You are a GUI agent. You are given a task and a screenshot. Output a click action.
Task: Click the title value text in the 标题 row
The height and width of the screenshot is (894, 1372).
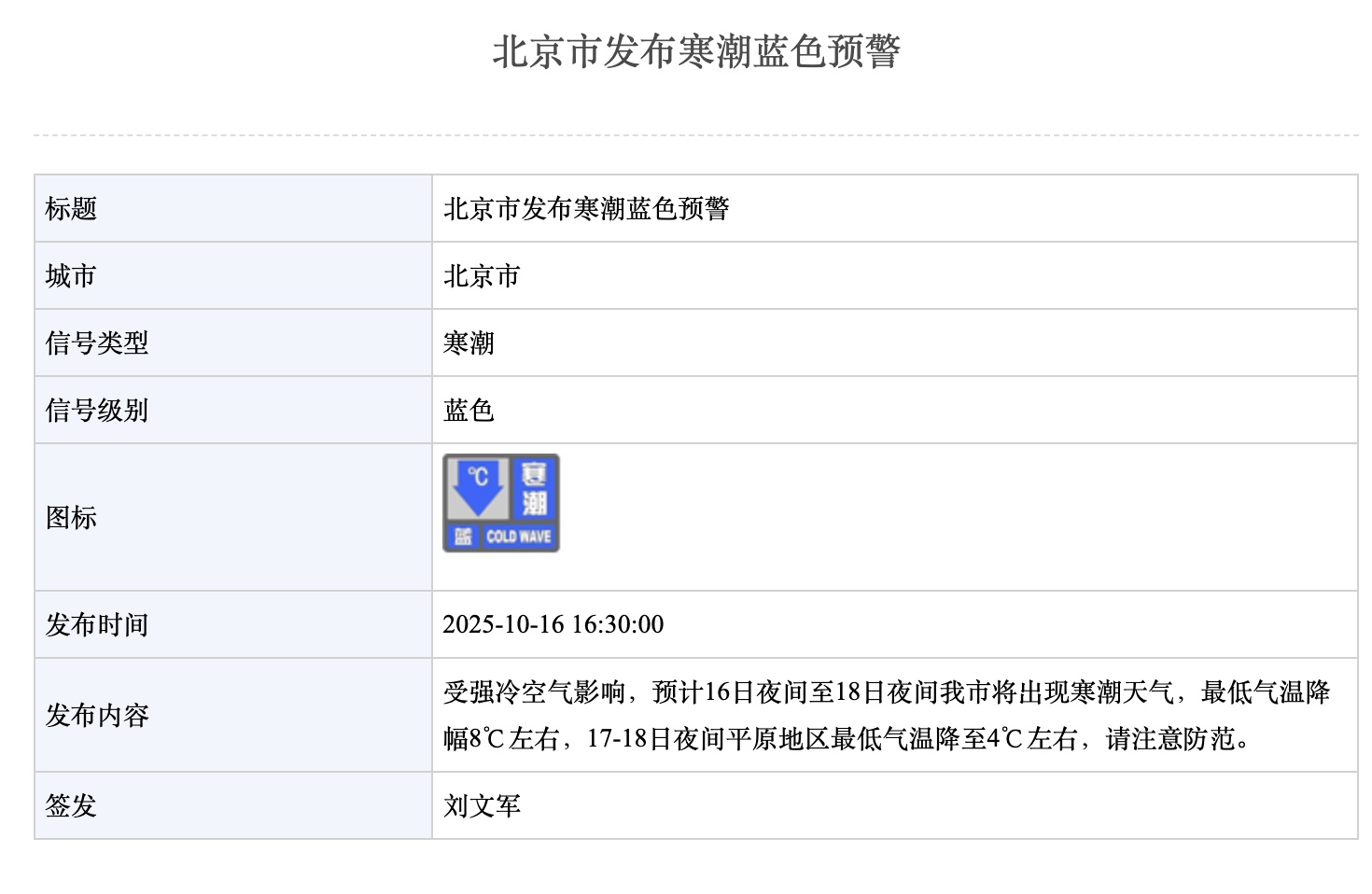click(x=586, y=209)
